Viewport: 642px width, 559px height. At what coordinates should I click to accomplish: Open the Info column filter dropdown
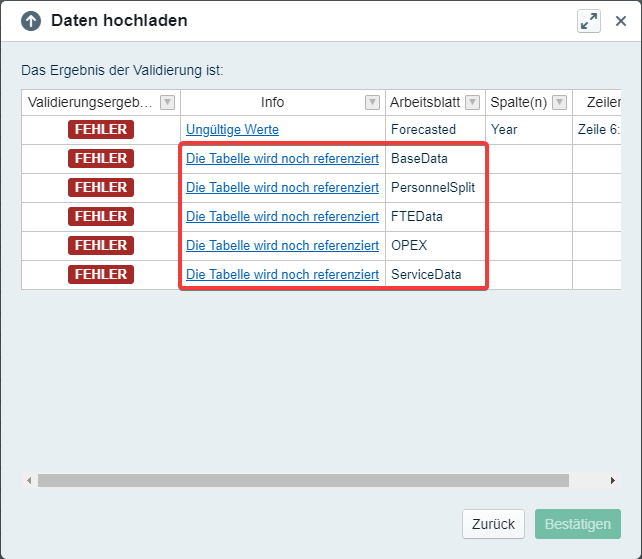click(372, 102)
